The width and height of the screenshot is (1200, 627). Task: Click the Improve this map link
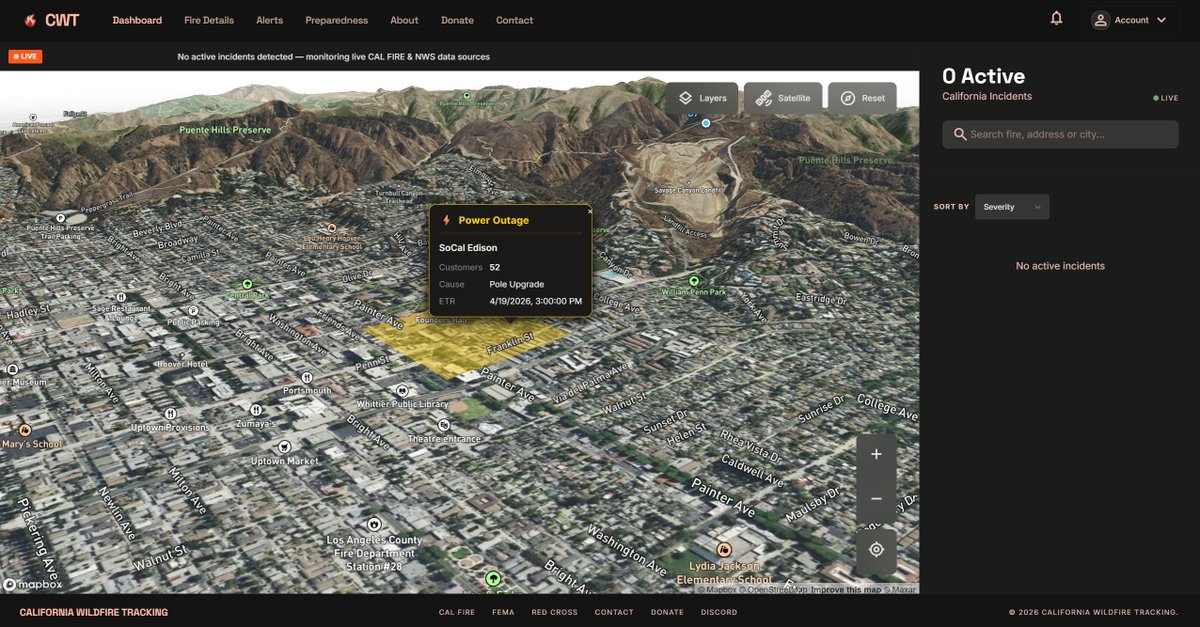845,589
